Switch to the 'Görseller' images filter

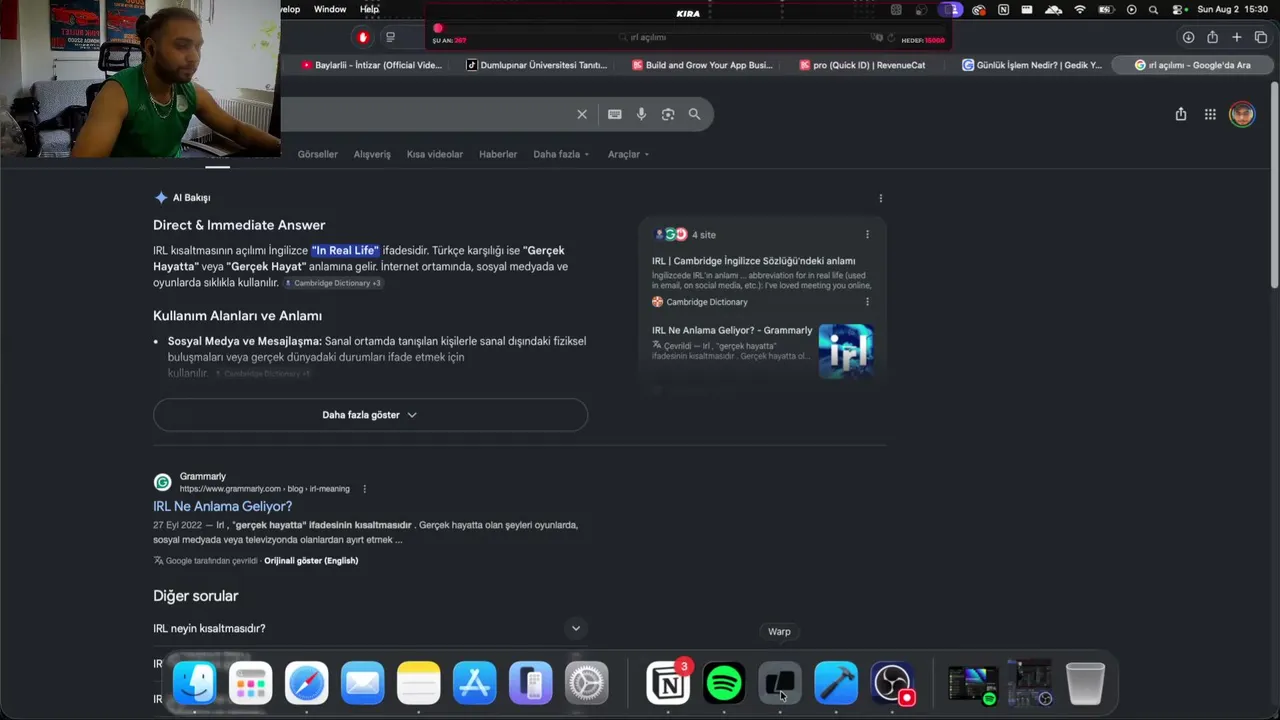(318, 154)
